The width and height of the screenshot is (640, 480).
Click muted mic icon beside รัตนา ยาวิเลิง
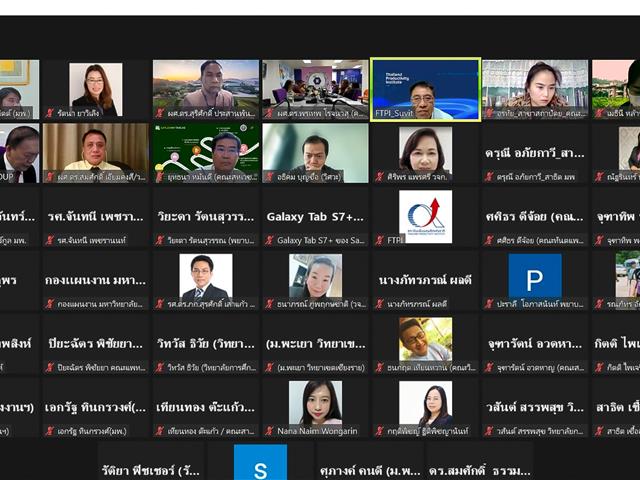(x=50, y=113)
